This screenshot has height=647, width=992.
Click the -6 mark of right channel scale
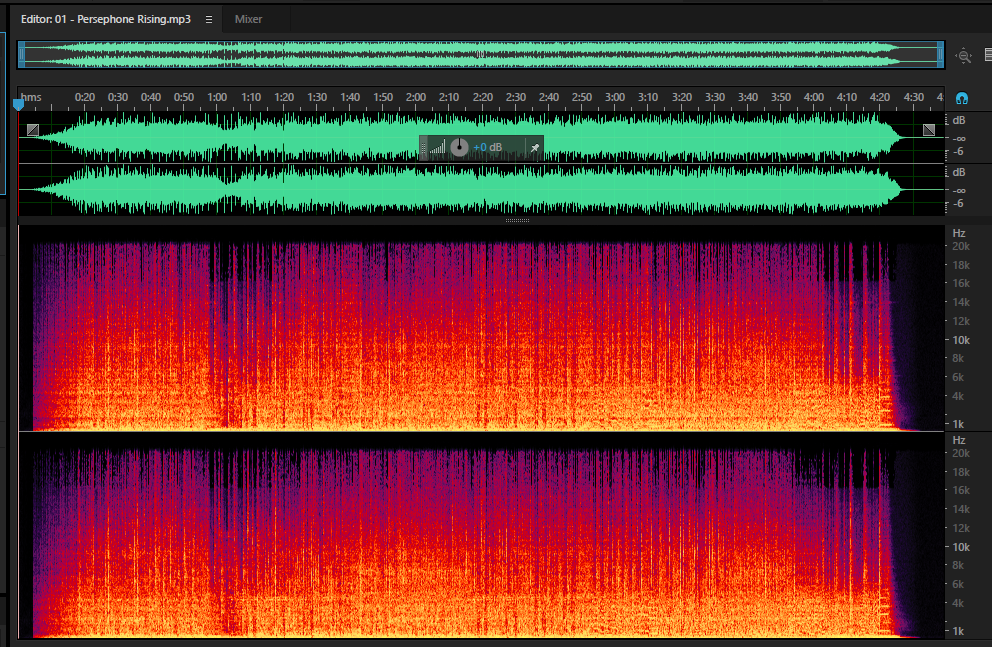[958, 203]
